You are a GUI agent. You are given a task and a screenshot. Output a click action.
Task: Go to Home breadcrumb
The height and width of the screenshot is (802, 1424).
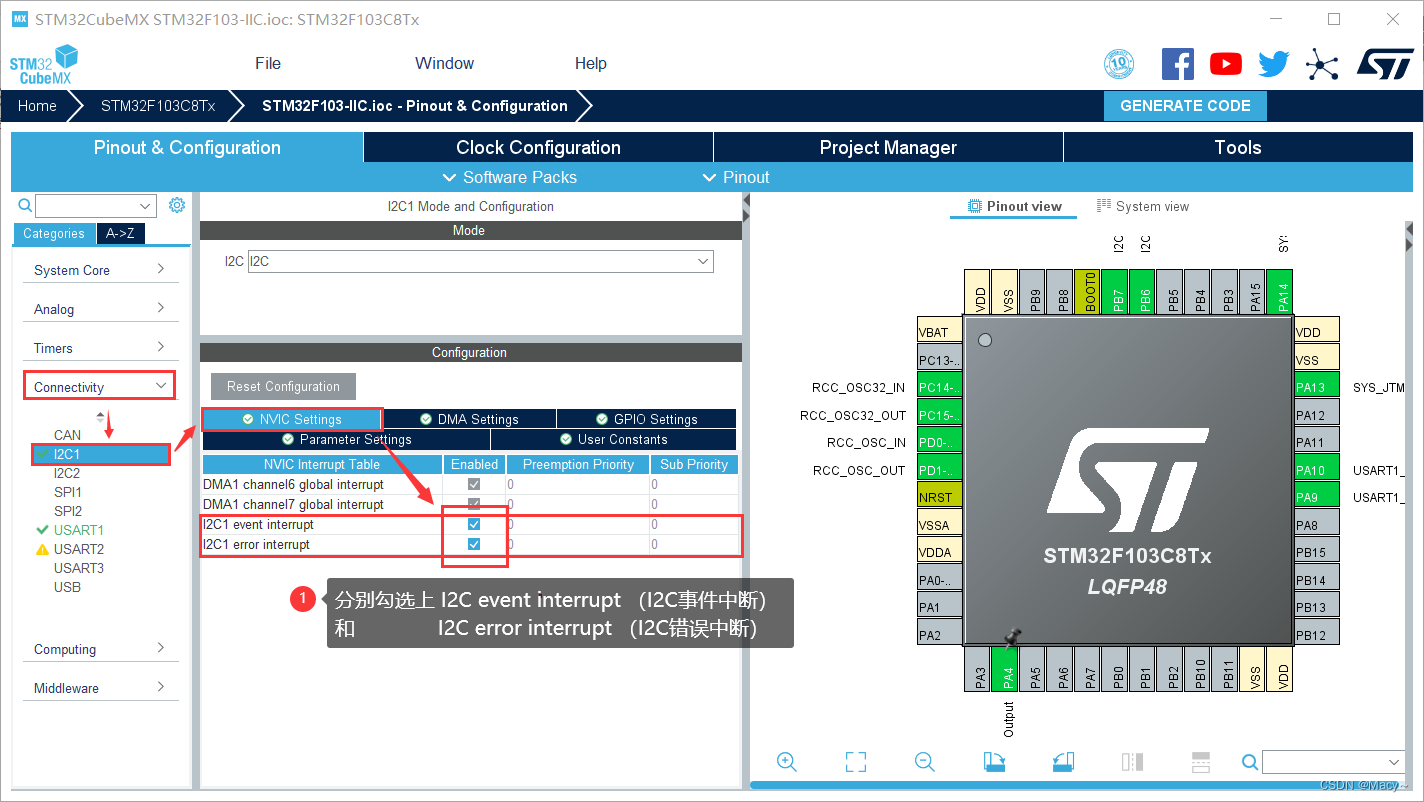(37, 105)
